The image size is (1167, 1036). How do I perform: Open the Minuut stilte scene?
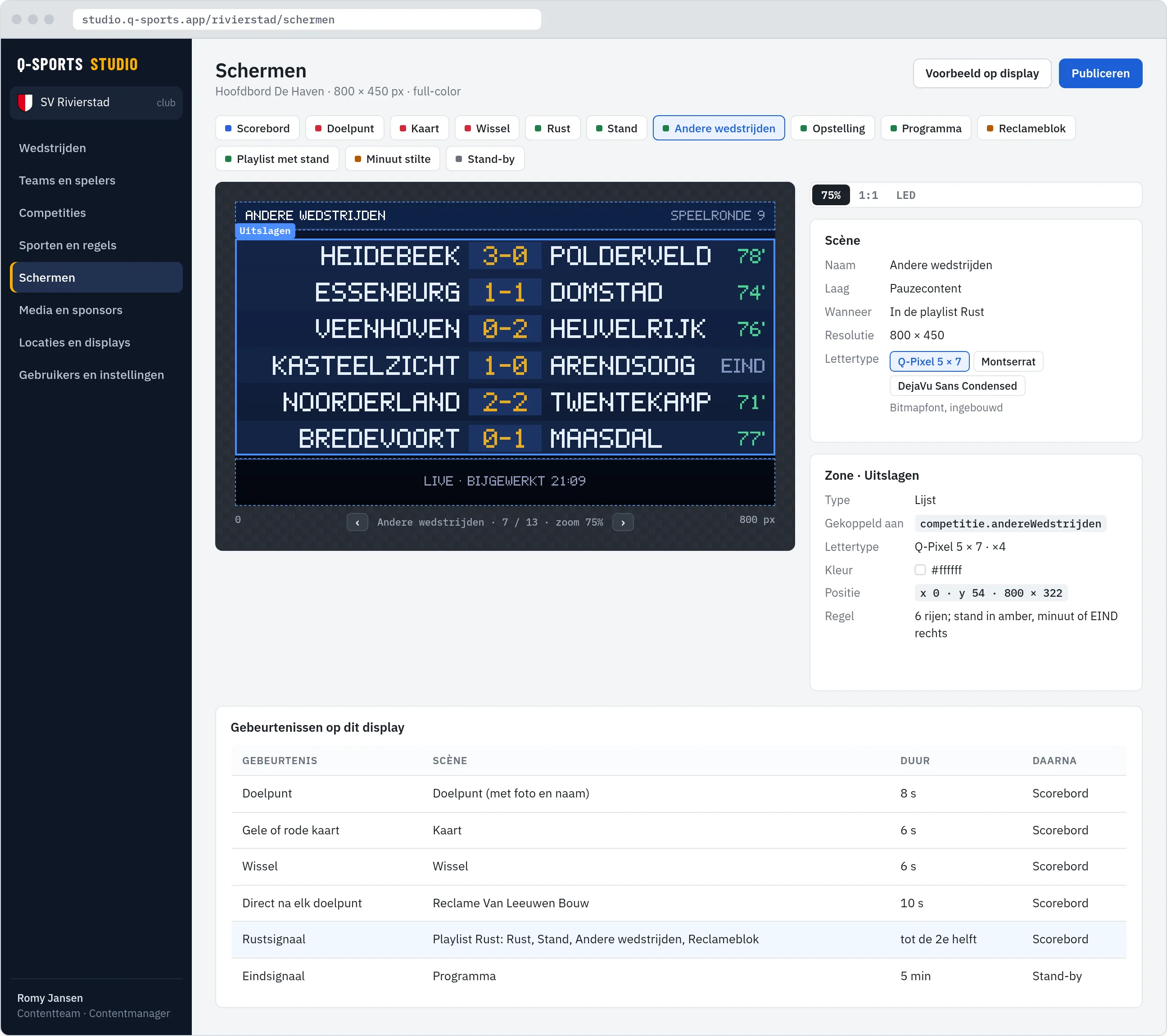point(393,159)
